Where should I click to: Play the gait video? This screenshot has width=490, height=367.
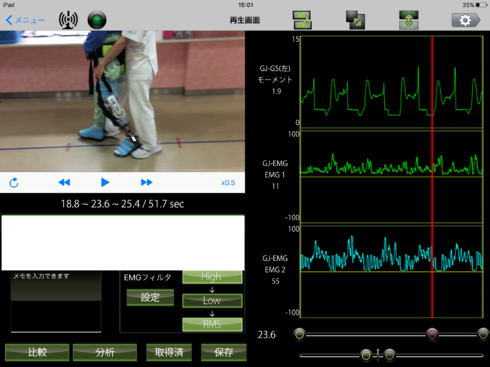(x=105, y=182)
